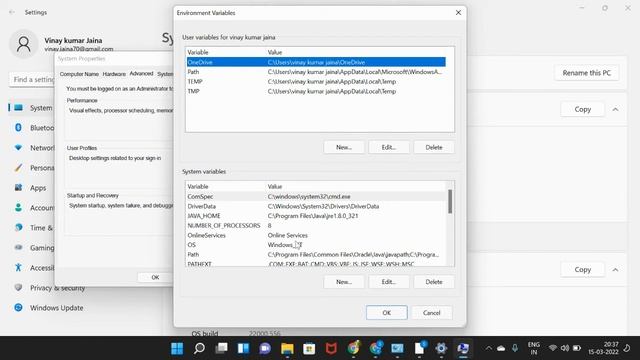Image resolution: width=640 pixels, height=360 pixels.
Task: Select the OS system variable row
Action: click(316, 245)
